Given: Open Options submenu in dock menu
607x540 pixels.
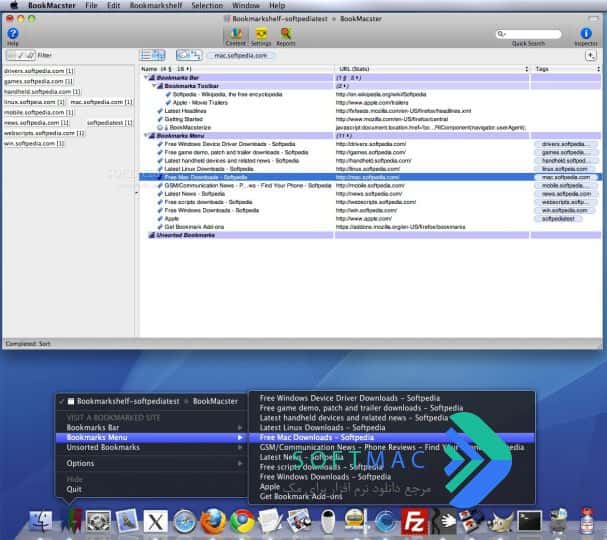Looking at the screenshot, I should click(x=151, y=463).
